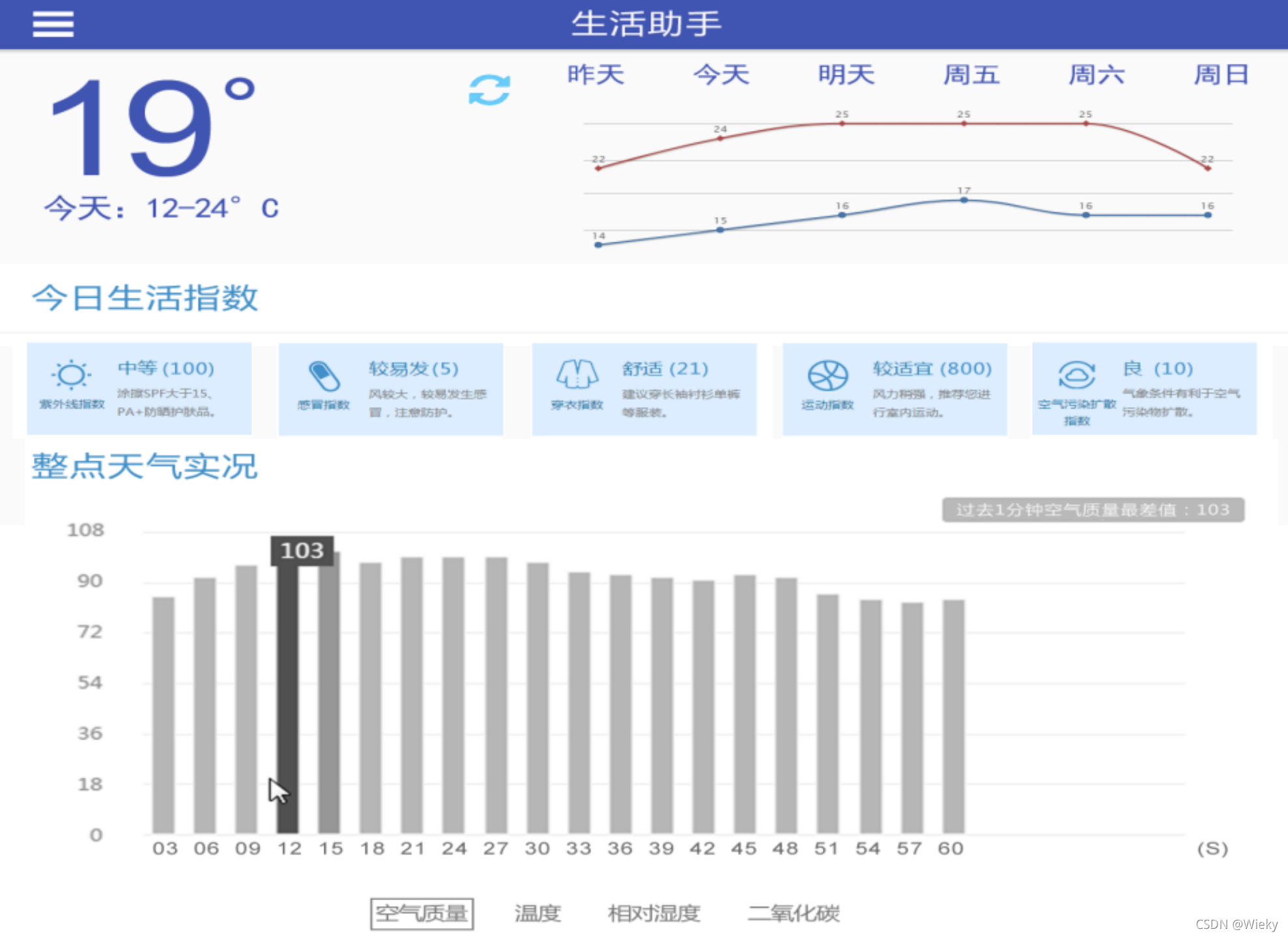Click the 生活助手 title
The height and width of the screenshot is (938, 1288).
point(646,24)
